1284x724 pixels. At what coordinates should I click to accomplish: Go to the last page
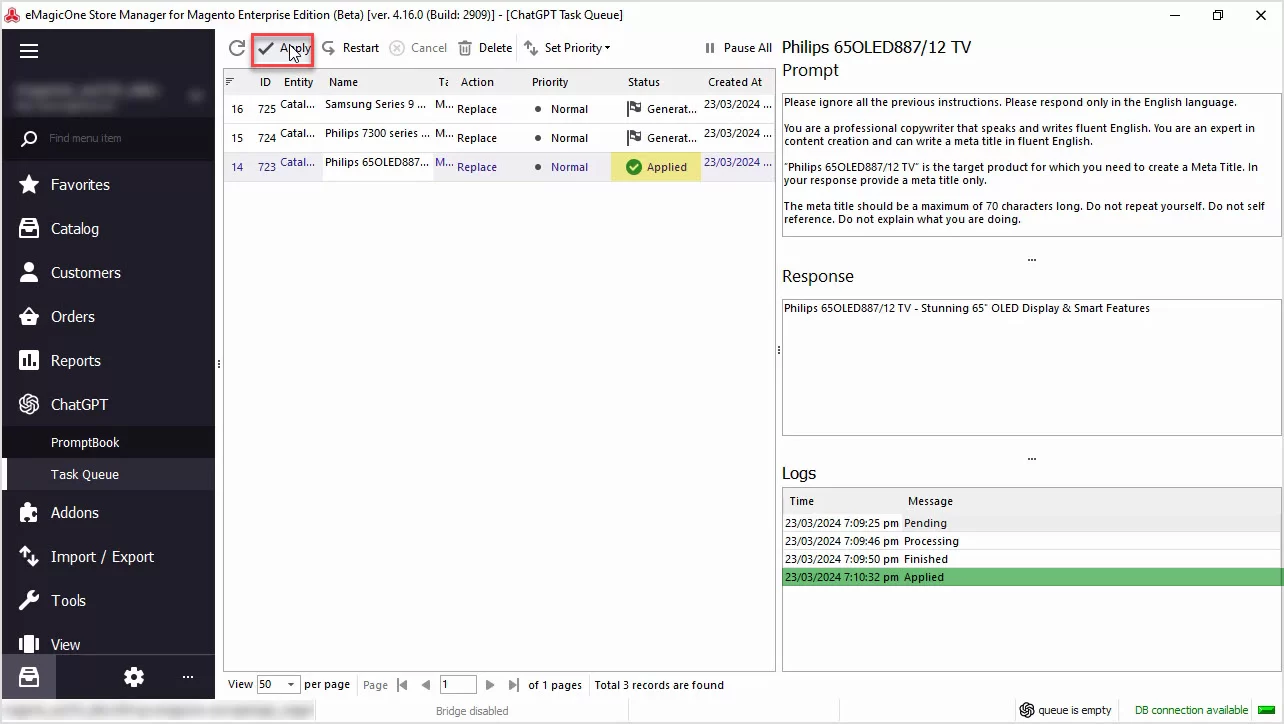coord(513,685)
